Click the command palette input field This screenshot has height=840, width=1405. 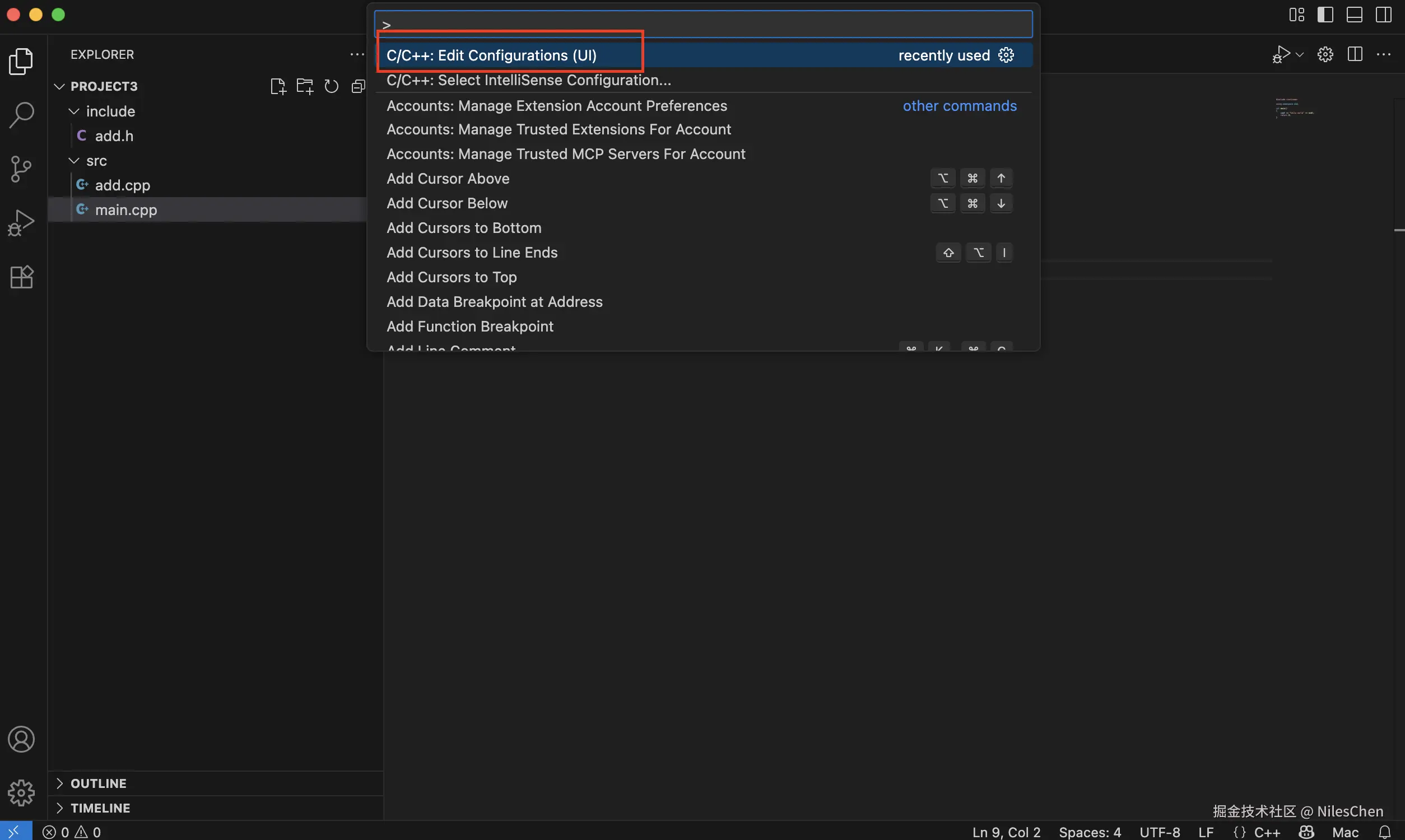[x=702, y=24]
